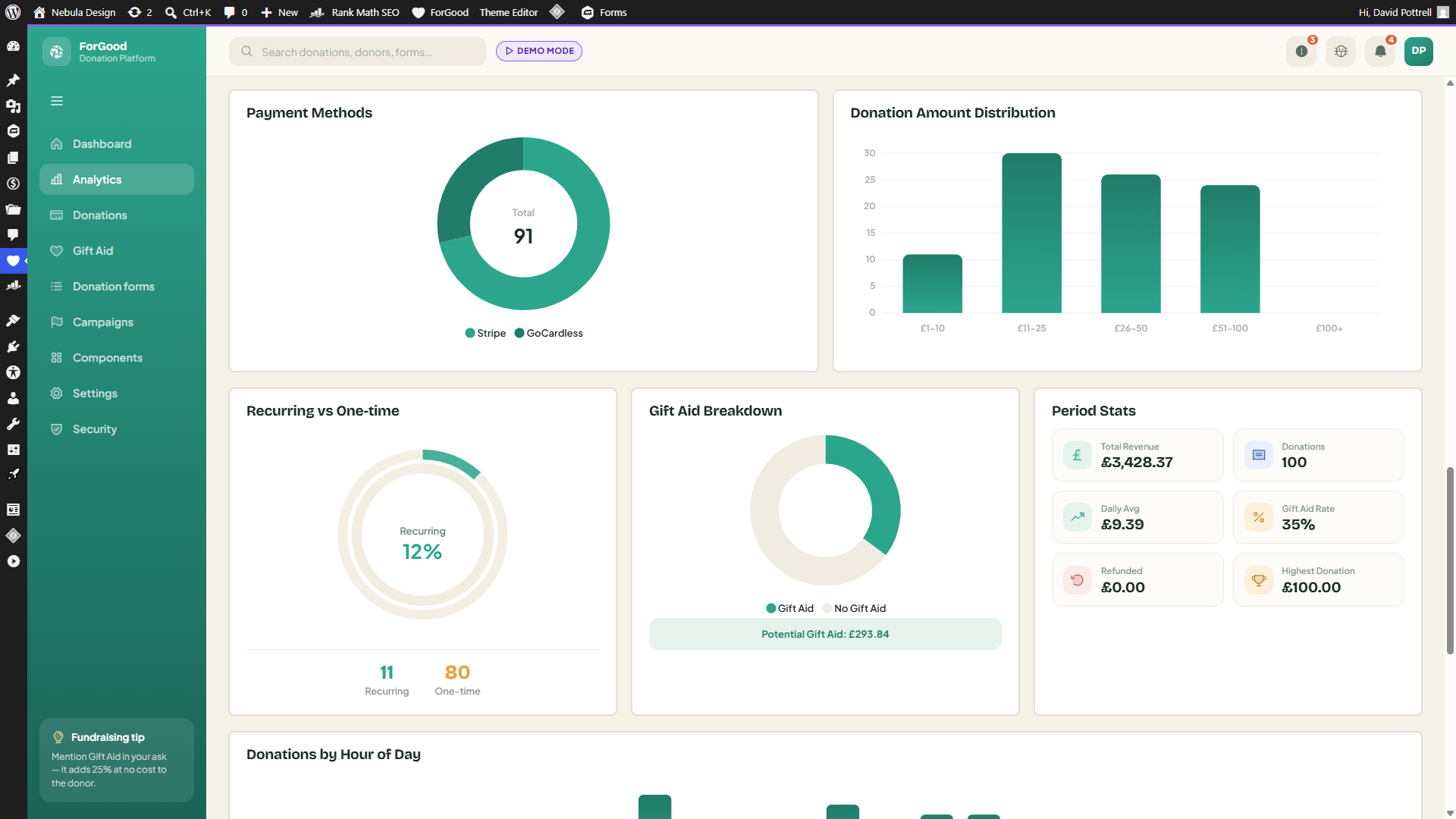This screenshot has height=819, width=1456.
Task: Click the play circle sidebar icon
Action: point(13,561)
